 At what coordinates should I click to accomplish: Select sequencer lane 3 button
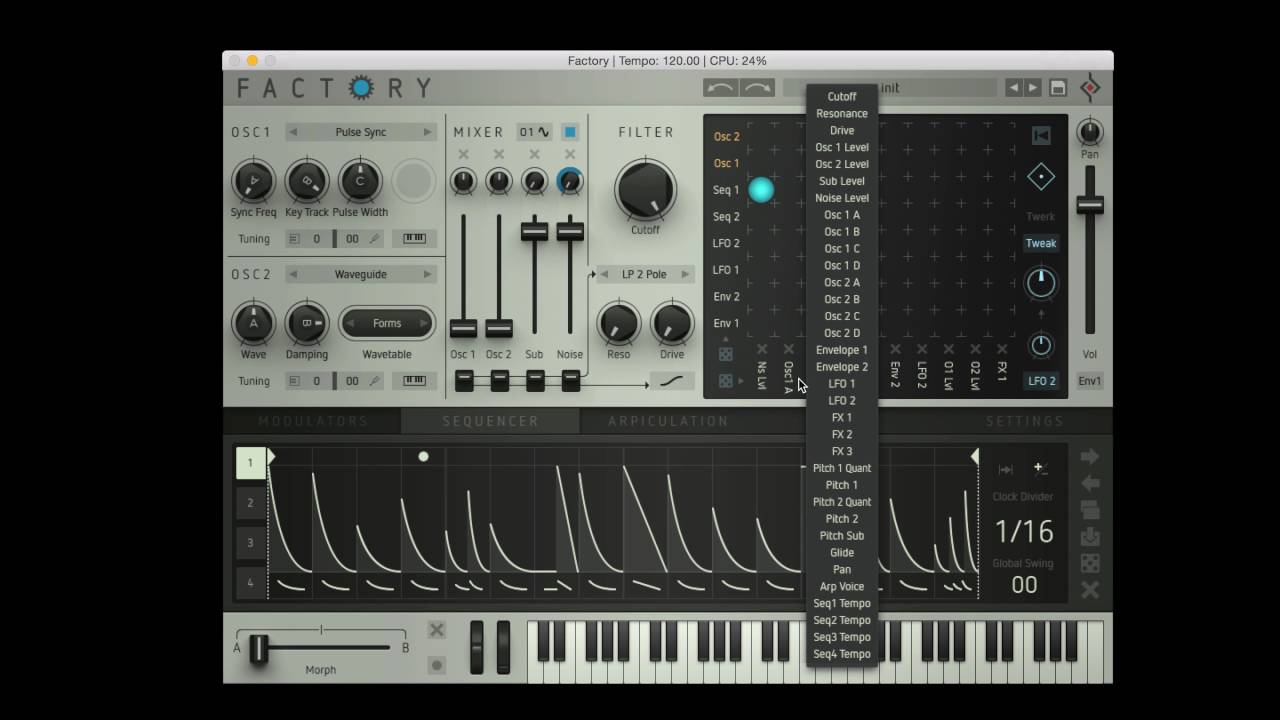tap(251, 543)
